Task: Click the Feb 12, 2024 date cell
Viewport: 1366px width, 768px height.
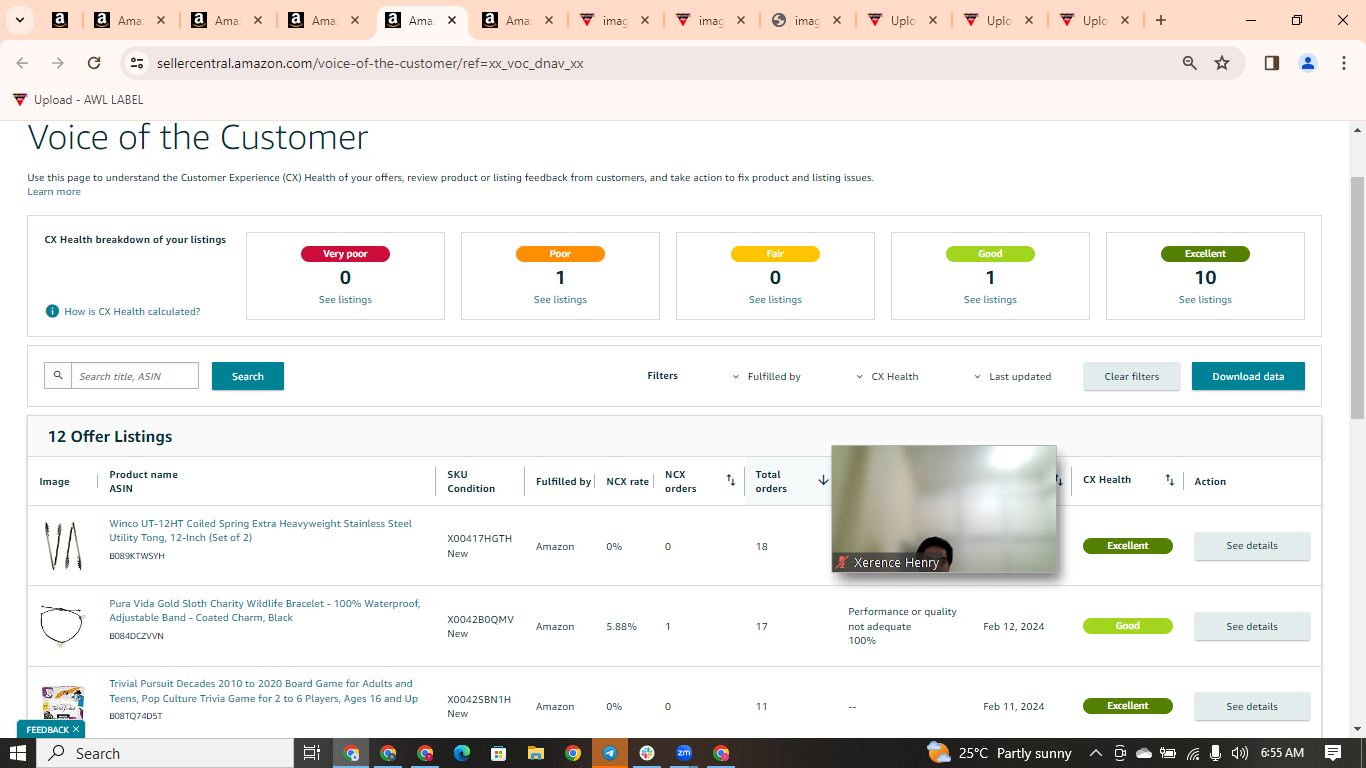Action: pyautogui.click(x=1013, y=627)
